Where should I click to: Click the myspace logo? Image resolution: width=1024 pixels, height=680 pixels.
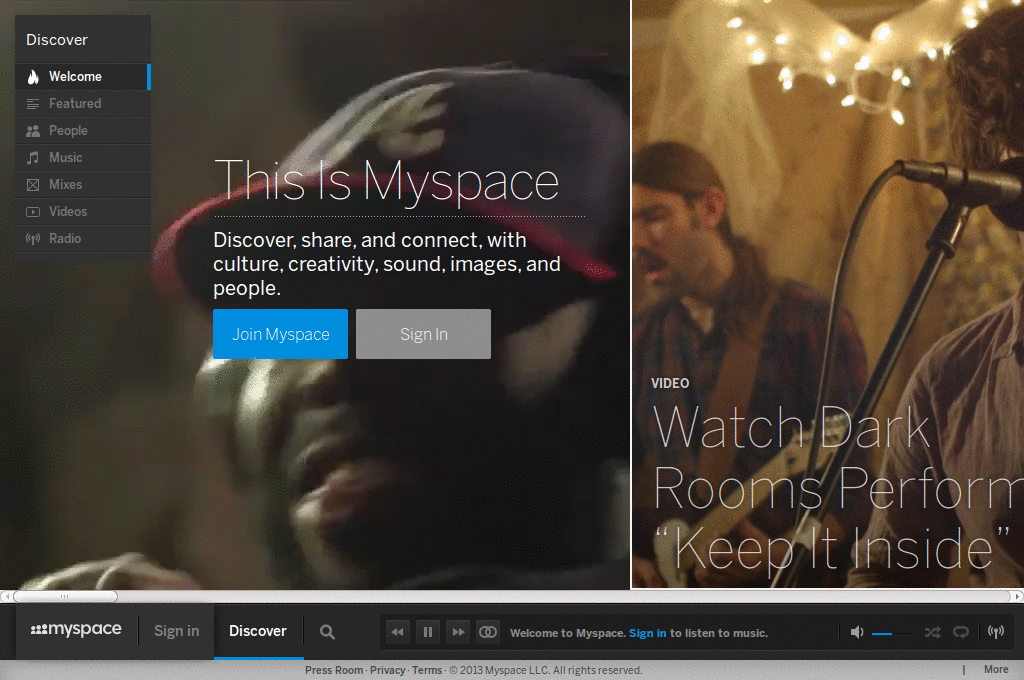(x=76, y=629)
